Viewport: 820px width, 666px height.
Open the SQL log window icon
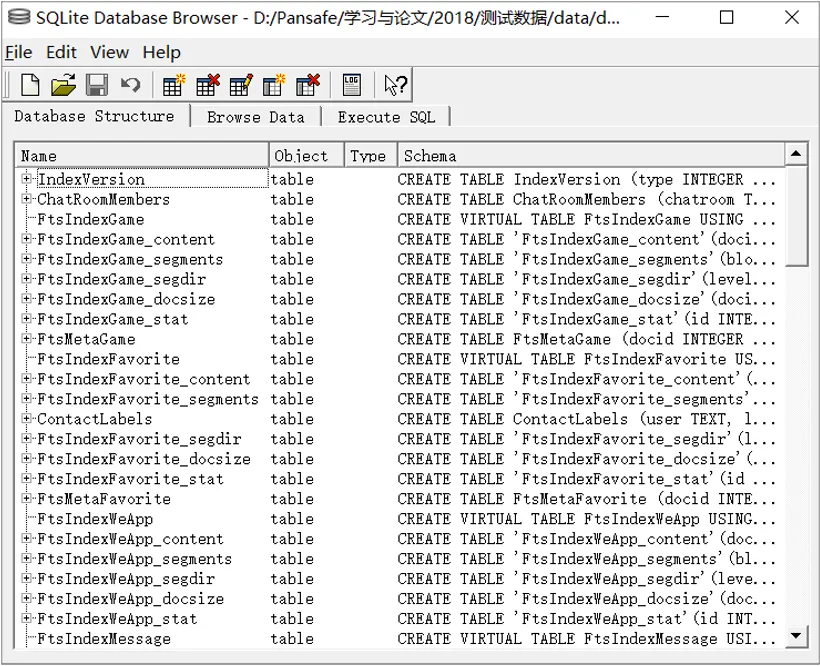tap(351, 85)
